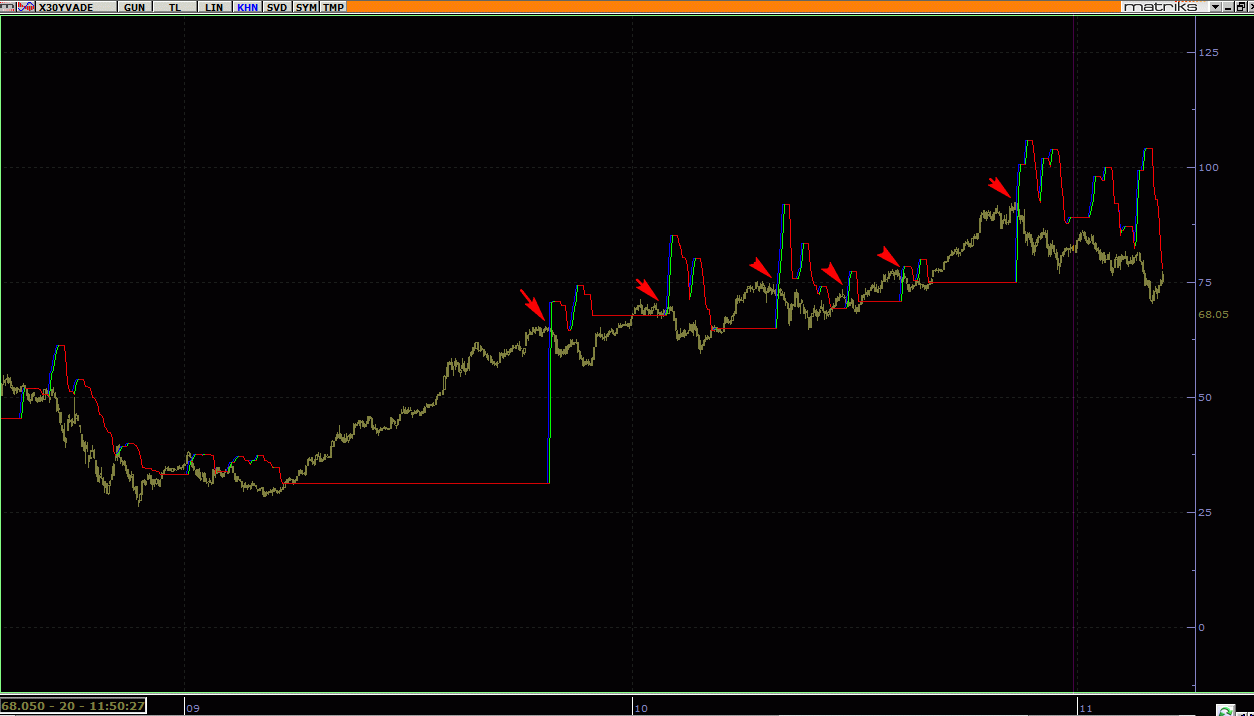Click the 0 price axis label
Viewport: 1254px width, 716px height.
(x=1202, y=628)
